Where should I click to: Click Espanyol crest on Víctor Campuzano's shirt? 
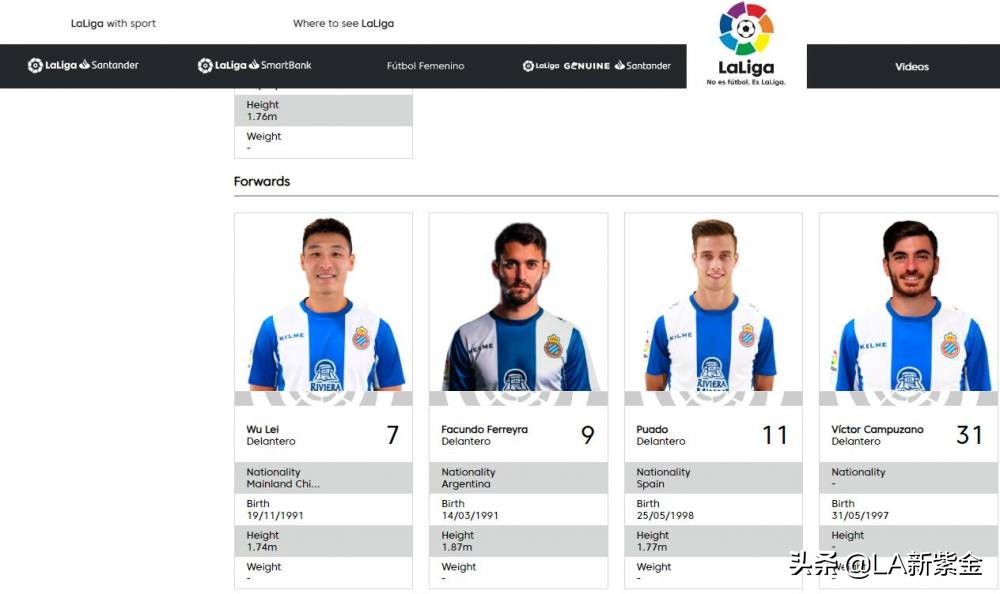coord(950,345)
